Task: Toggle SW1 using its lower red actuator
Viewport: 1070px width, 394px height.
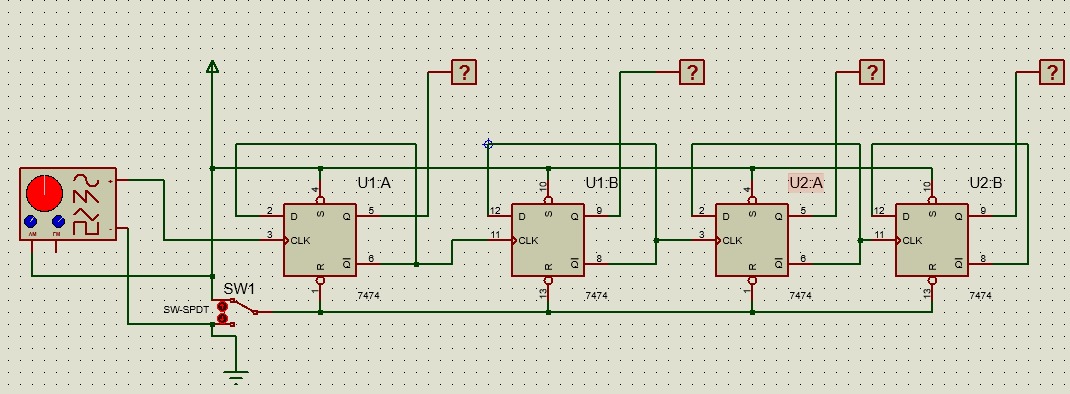Action: click(222, 318)
